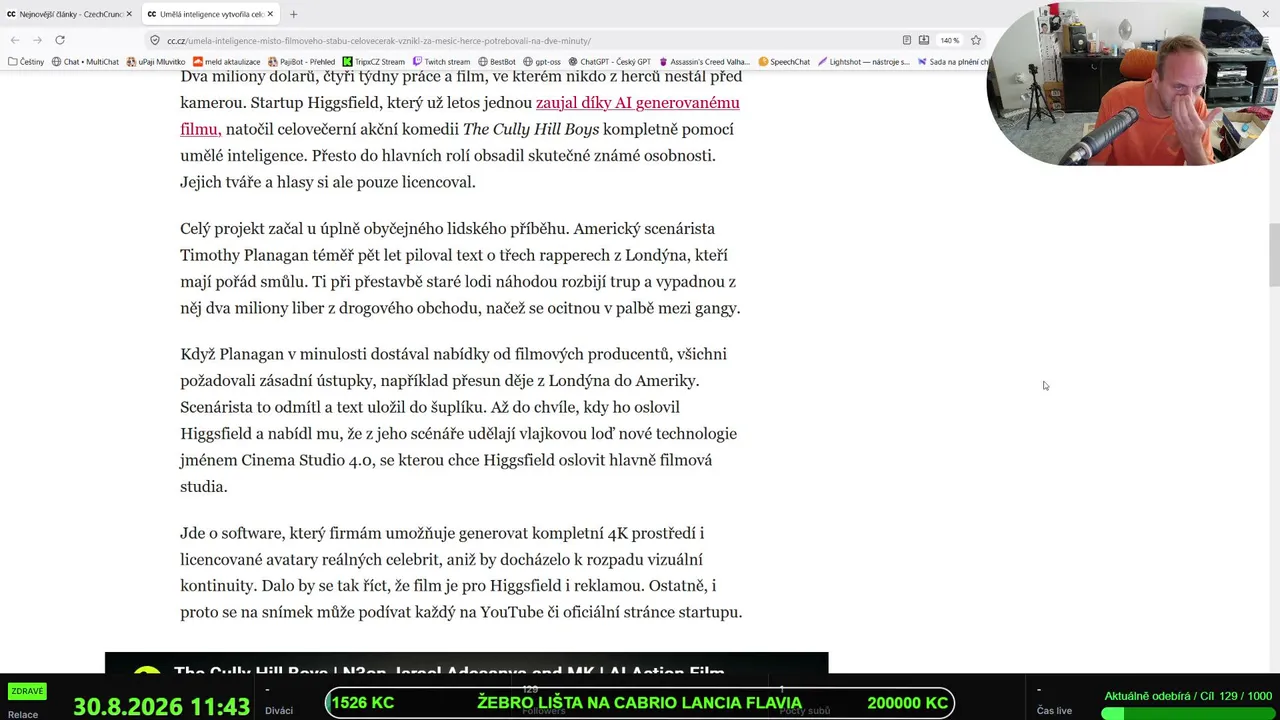This screenshot has height=720, width=1280.
Task: Click the save-to-pocket/download page icon in address bar
Action: click(x=924, y=40)
